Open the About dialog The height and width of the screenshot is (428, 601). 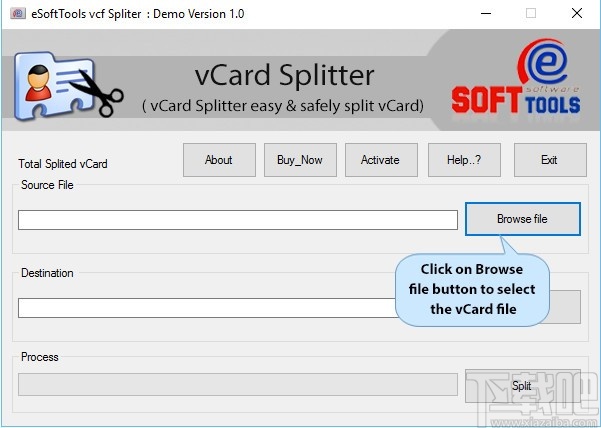click(x=219, y=160)
